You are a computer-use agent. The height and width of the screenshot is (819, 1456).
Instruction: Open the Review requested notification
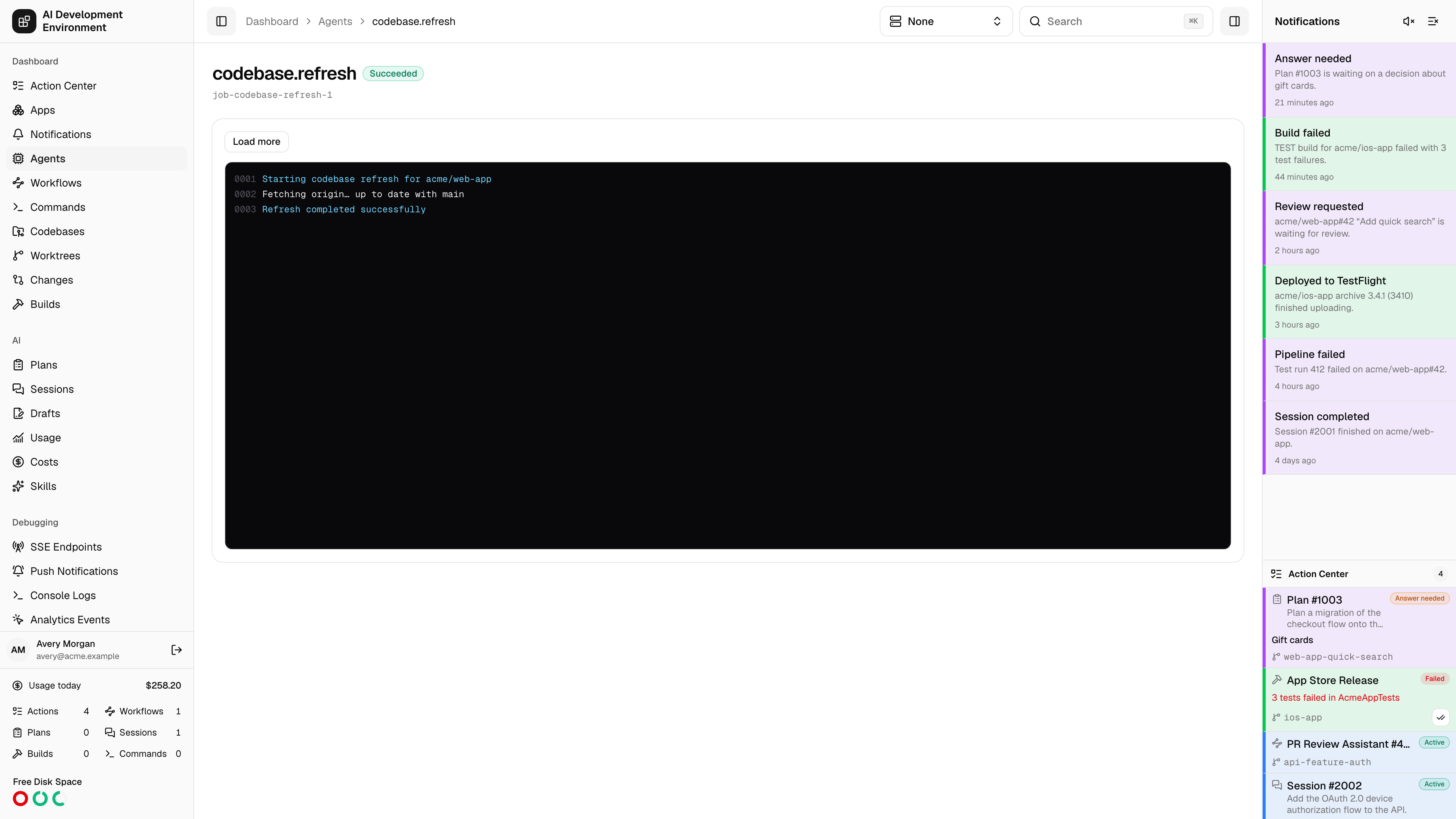tap(1359, 228)
